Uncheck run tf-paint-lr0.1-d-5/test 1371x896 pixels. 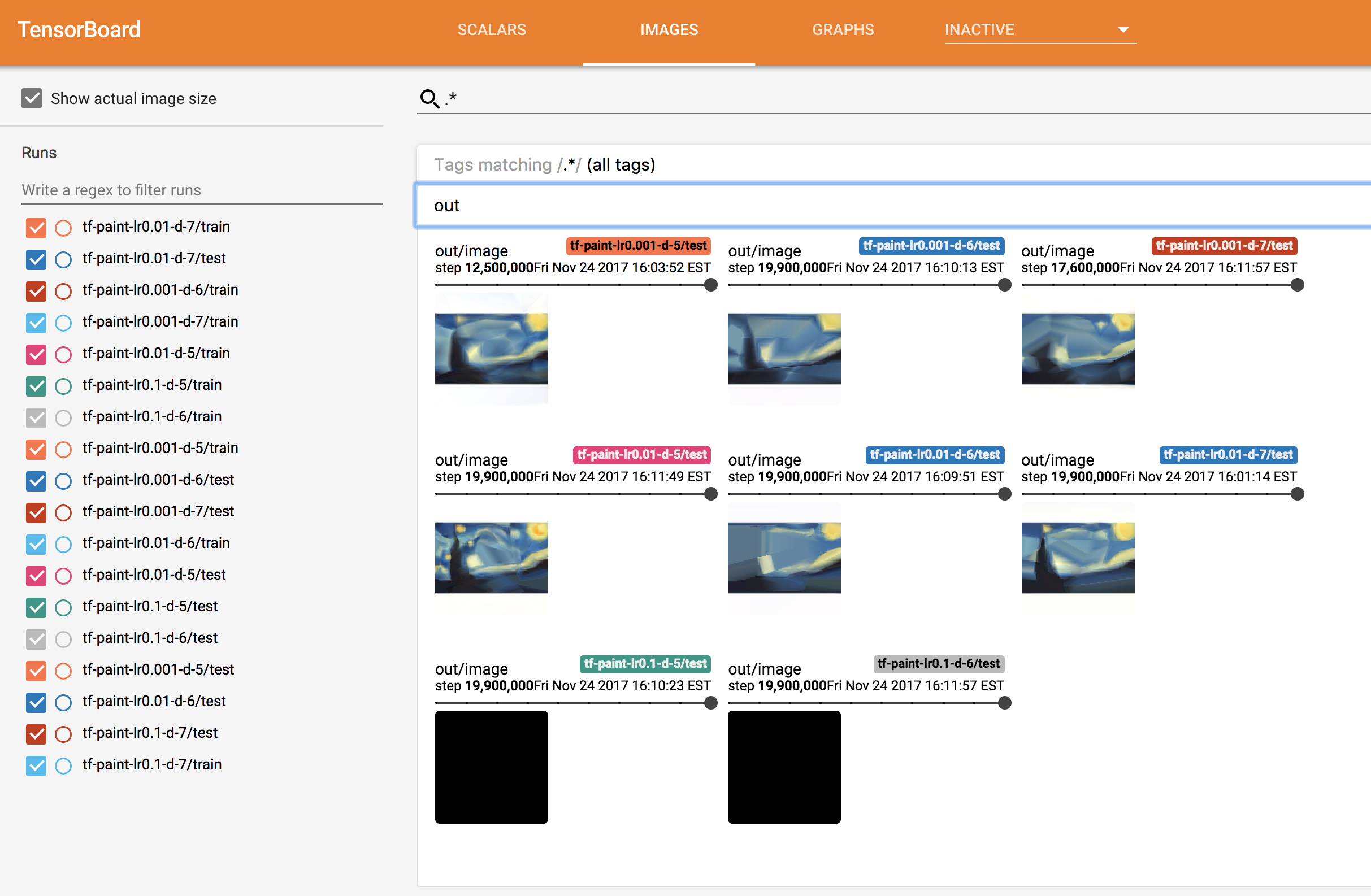click(x=36, y=607)
